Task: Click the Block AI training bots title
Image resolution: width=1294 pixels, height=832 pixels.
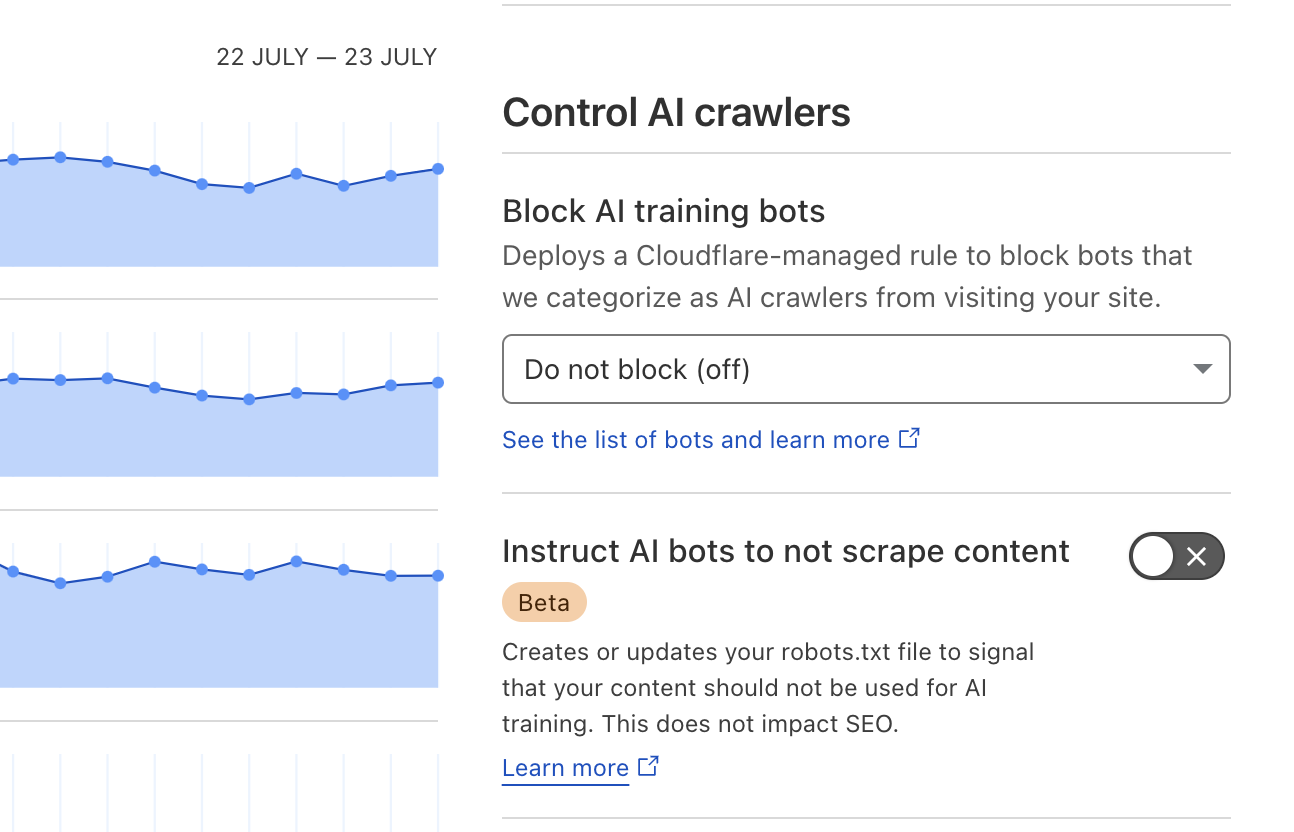Action: pyautogui.click(x=663, y=211)
